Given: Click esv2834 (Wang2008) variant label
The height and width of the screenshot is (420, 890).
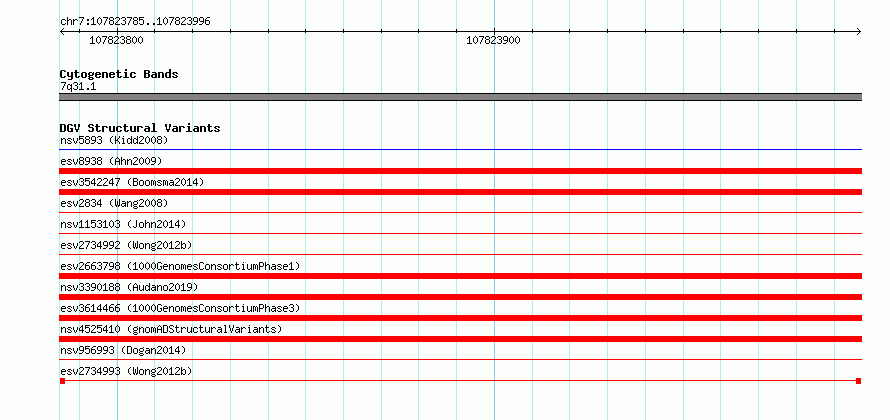Looking at the screenshot, I should (114, 203).
